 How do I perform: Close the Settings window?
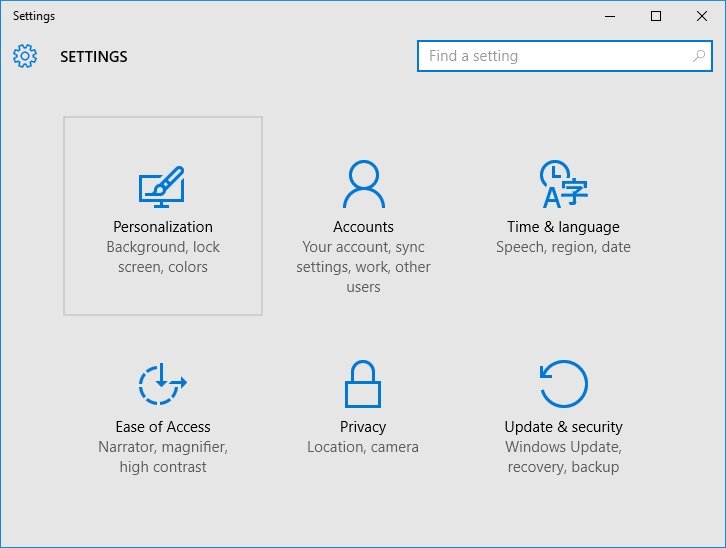pyautogui.click(x=701, y=16)
